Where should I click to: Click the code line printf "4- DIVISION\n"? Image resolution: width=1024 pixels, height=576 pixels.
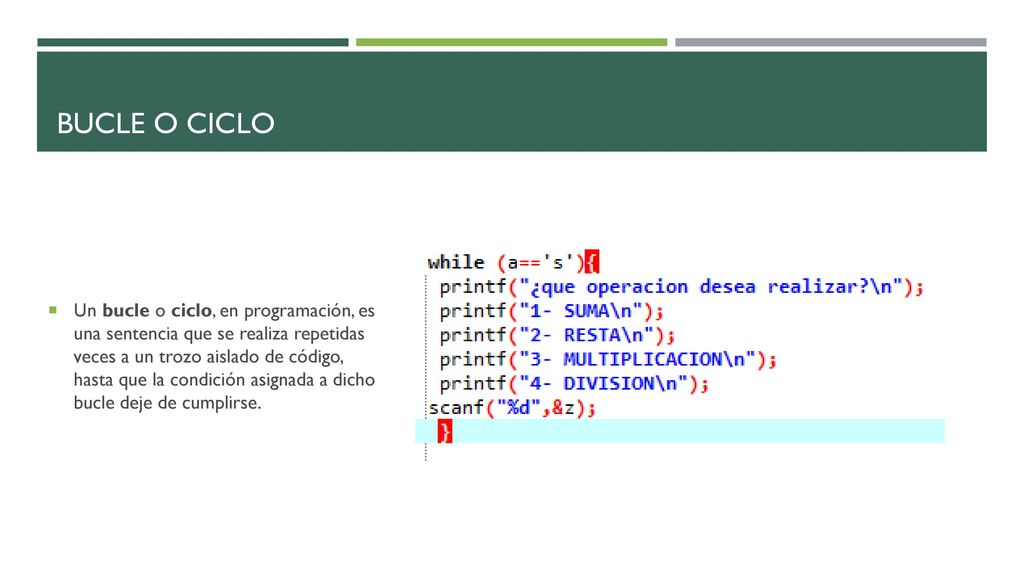point(573,383)
